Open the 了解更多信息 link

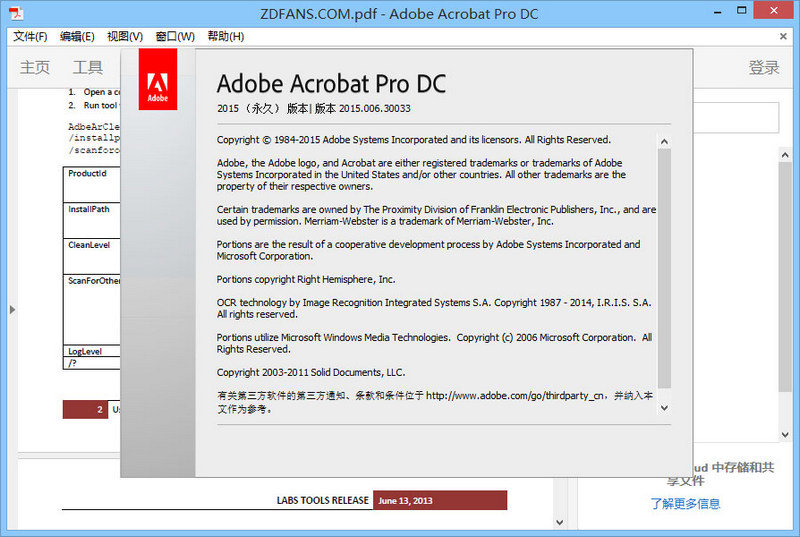pyautogui.click(x=685, y=504)
